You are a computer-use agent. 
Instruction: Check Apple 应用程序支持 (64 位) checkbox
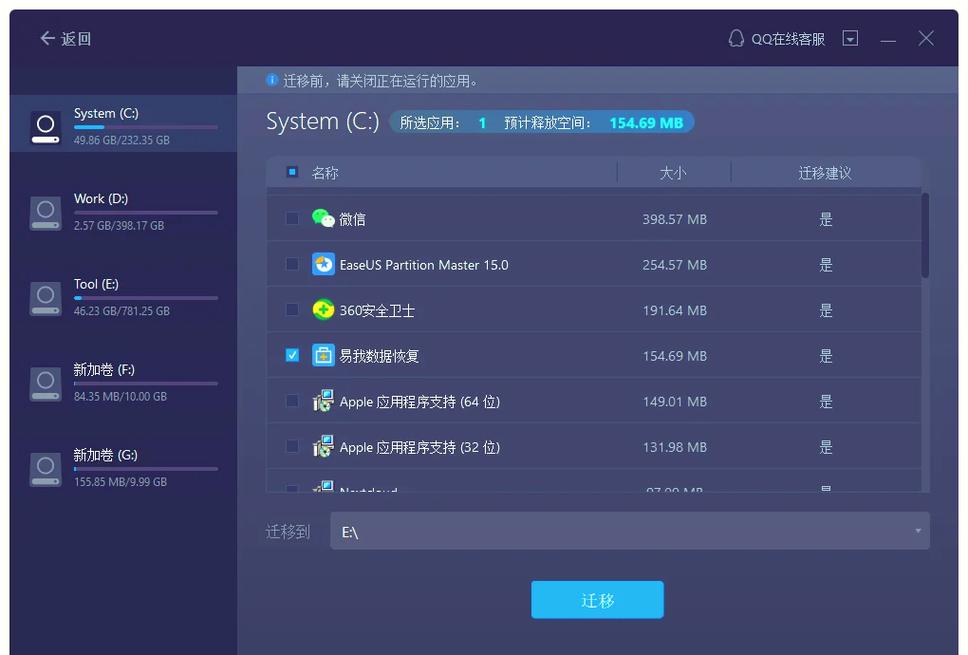[x=293, y=401]
